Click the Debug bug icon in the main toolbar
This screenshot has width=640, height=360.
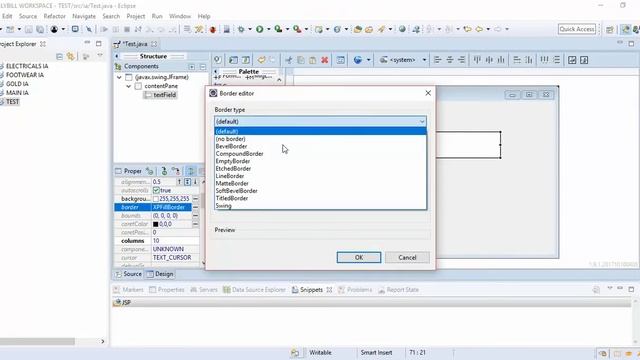(241, 29)
